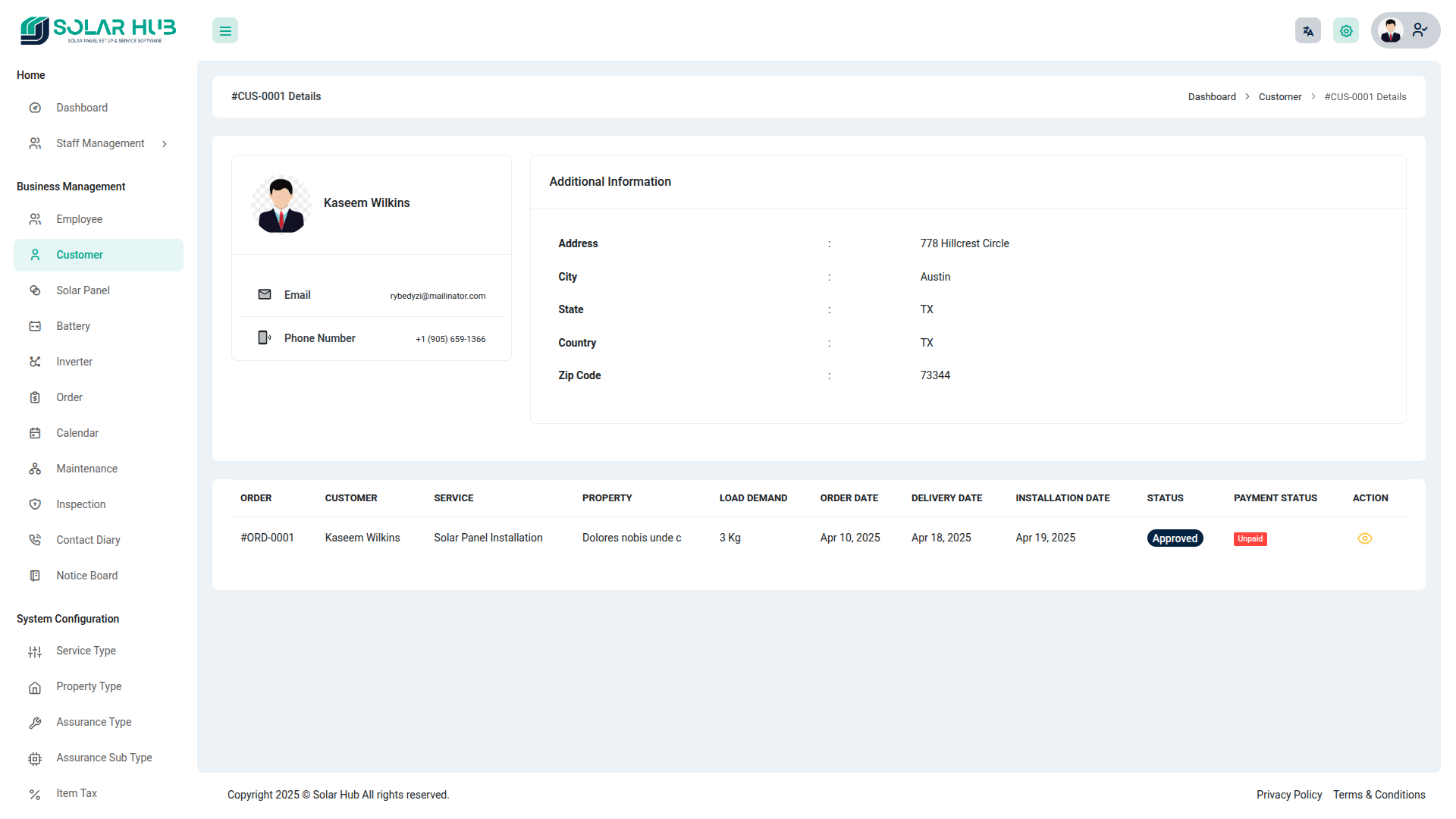Click the Unpaid payment status badge
This screenshot has height=819, width=1456.
tap(1250, 539)
